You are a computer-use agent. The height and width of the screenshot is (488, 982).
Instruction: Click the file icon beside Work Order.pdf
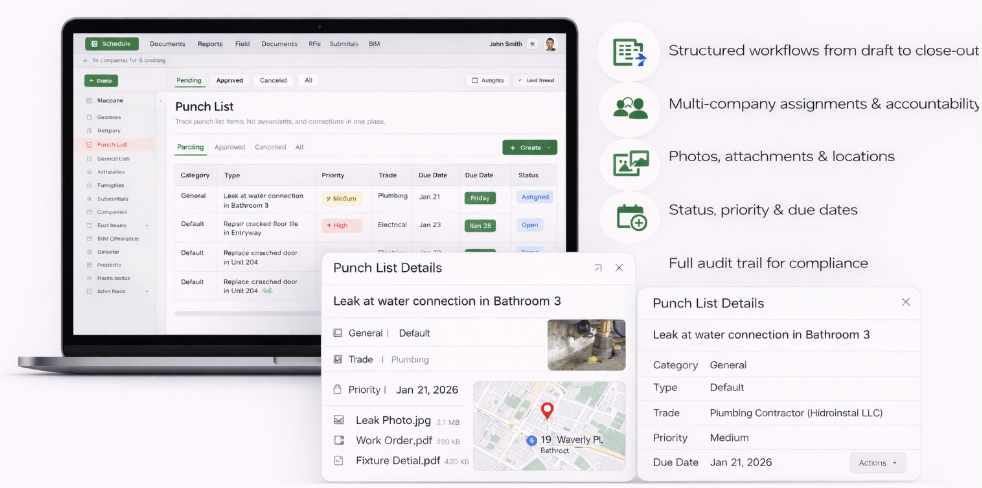pos(339,440)
